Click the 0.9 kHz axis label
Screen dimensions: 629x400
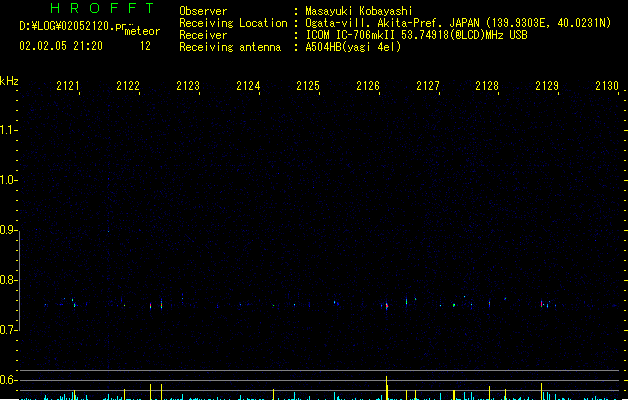pos(7,230)
